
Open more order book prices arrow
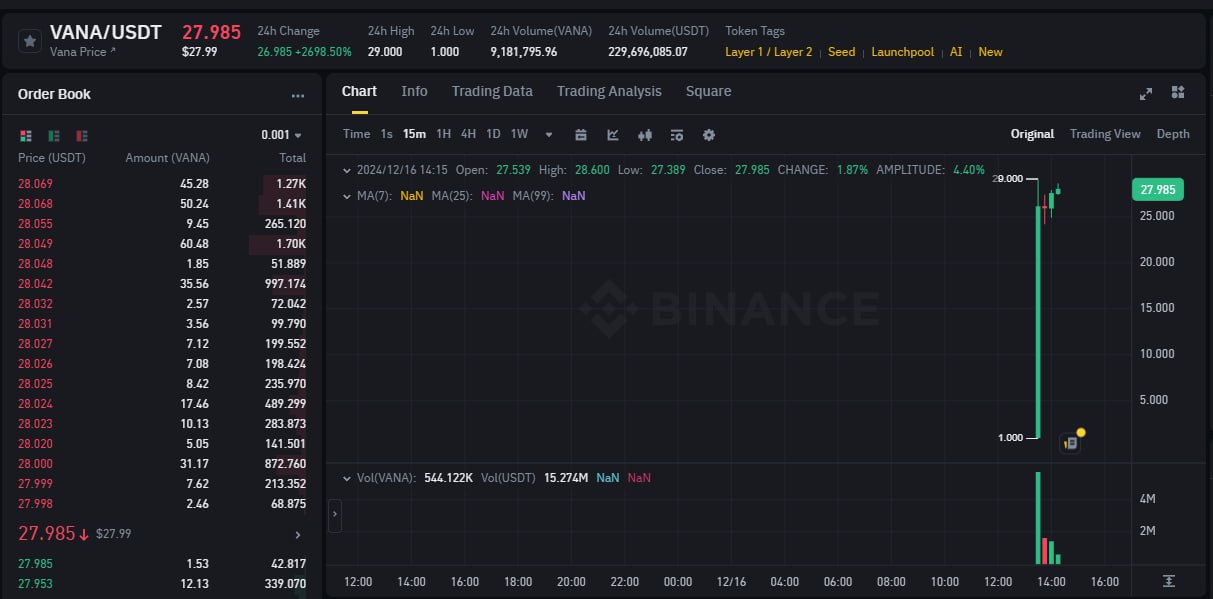tap(297, 535)
